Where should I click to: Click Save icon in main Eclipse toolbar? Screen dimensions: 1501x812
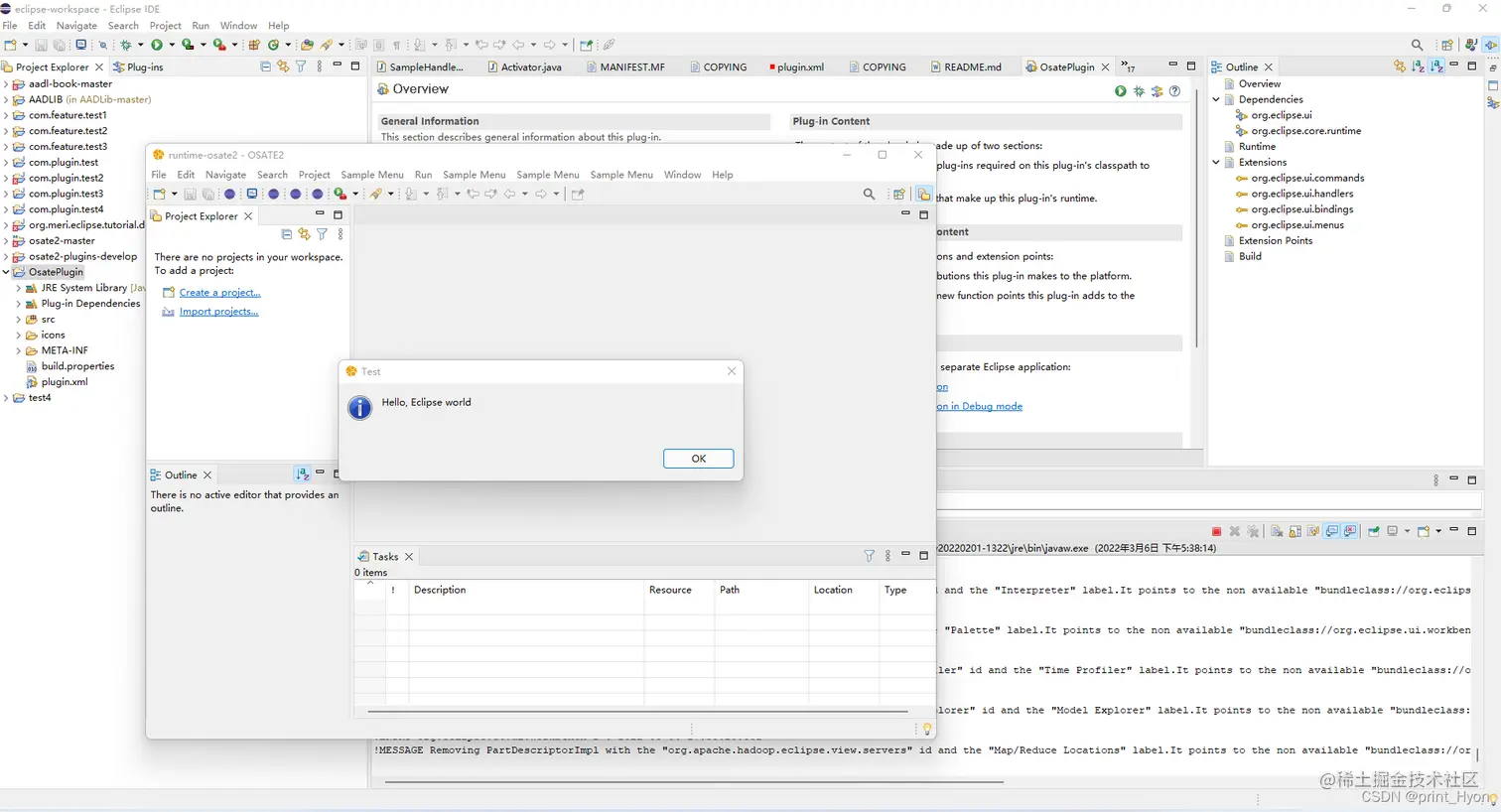(x=41, y=45)
